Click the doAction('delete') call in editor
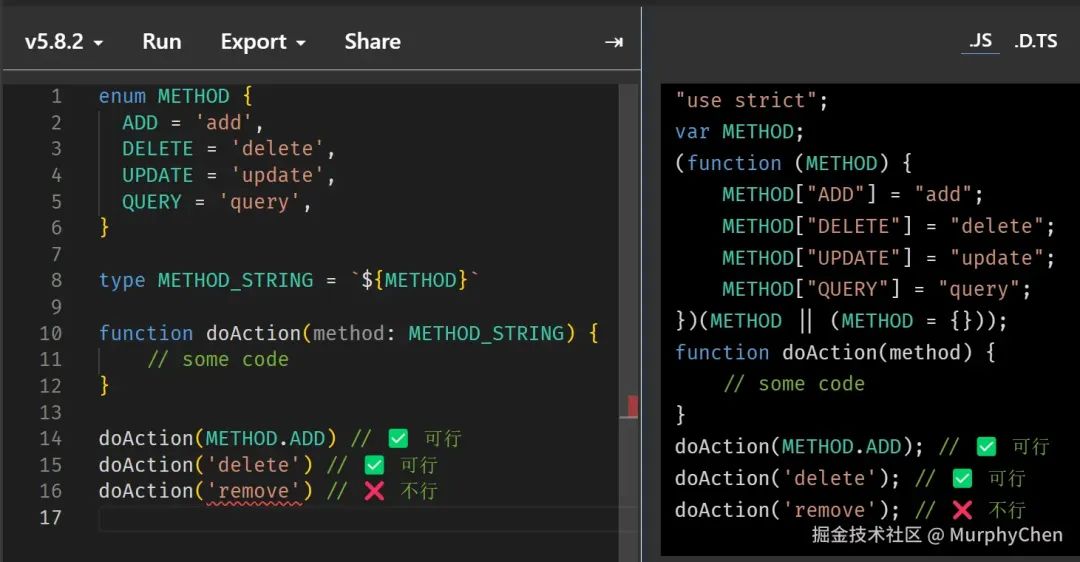This screenshot has height=562, width=1080. [206, 465]
